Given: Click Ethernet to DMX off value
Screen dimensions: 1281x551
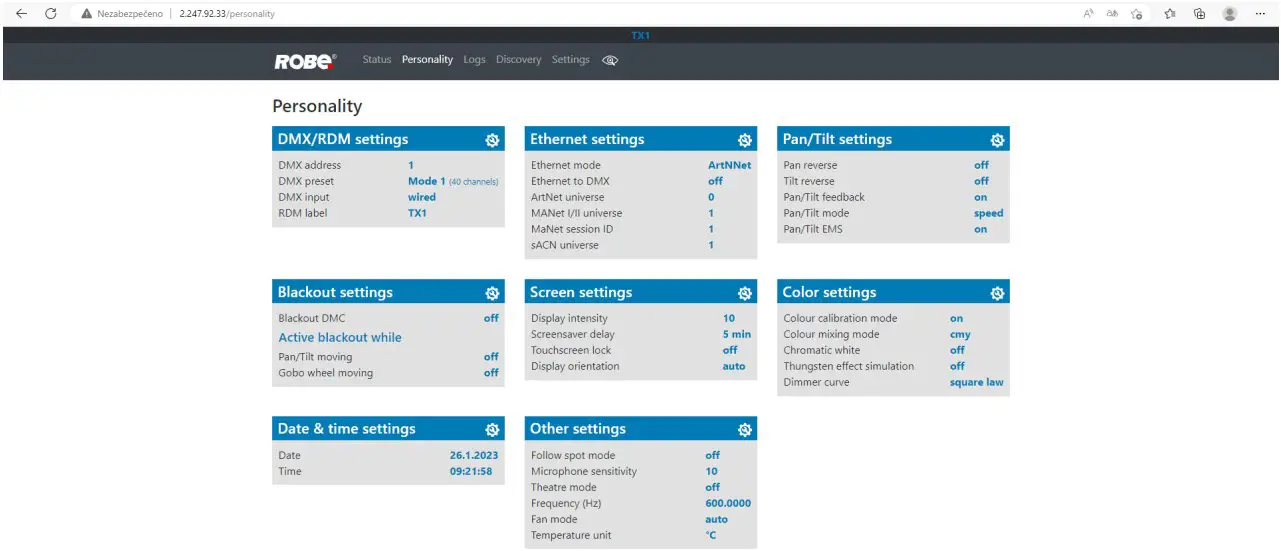Looking at the screenshot, I should [715, 181].
